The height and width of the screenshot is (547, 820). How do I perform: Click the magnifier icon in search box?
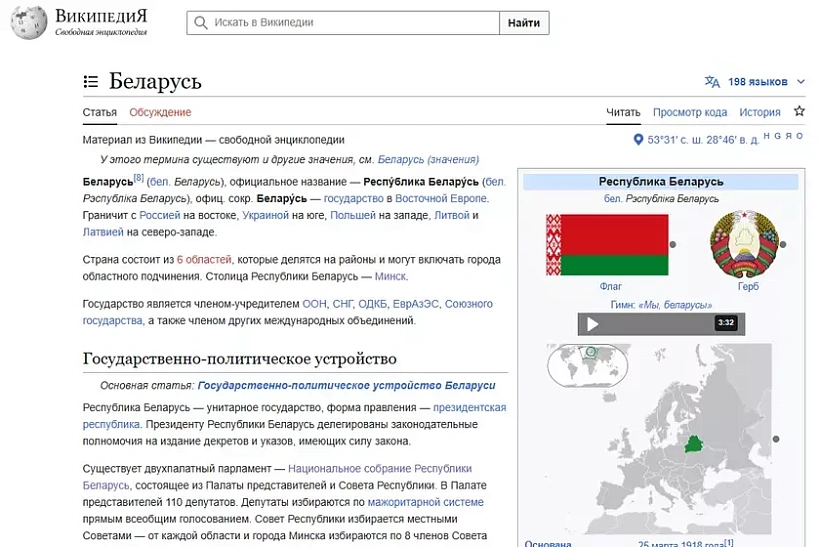[x=202, y=23]
